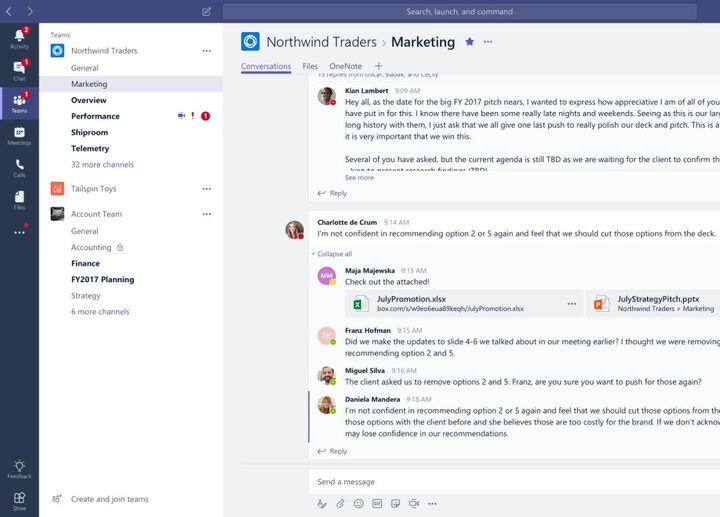Select the Tailspin Toys team
The width and height of the screenshot is (720, 517).
[x=93, y=189]
